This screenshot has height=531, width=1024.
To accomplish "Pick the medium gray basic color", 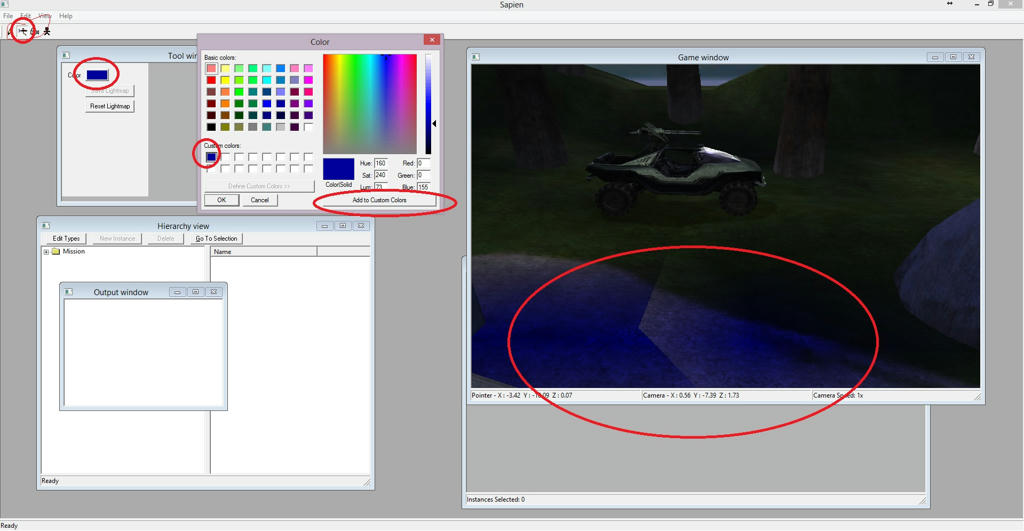I will (253, 127).
